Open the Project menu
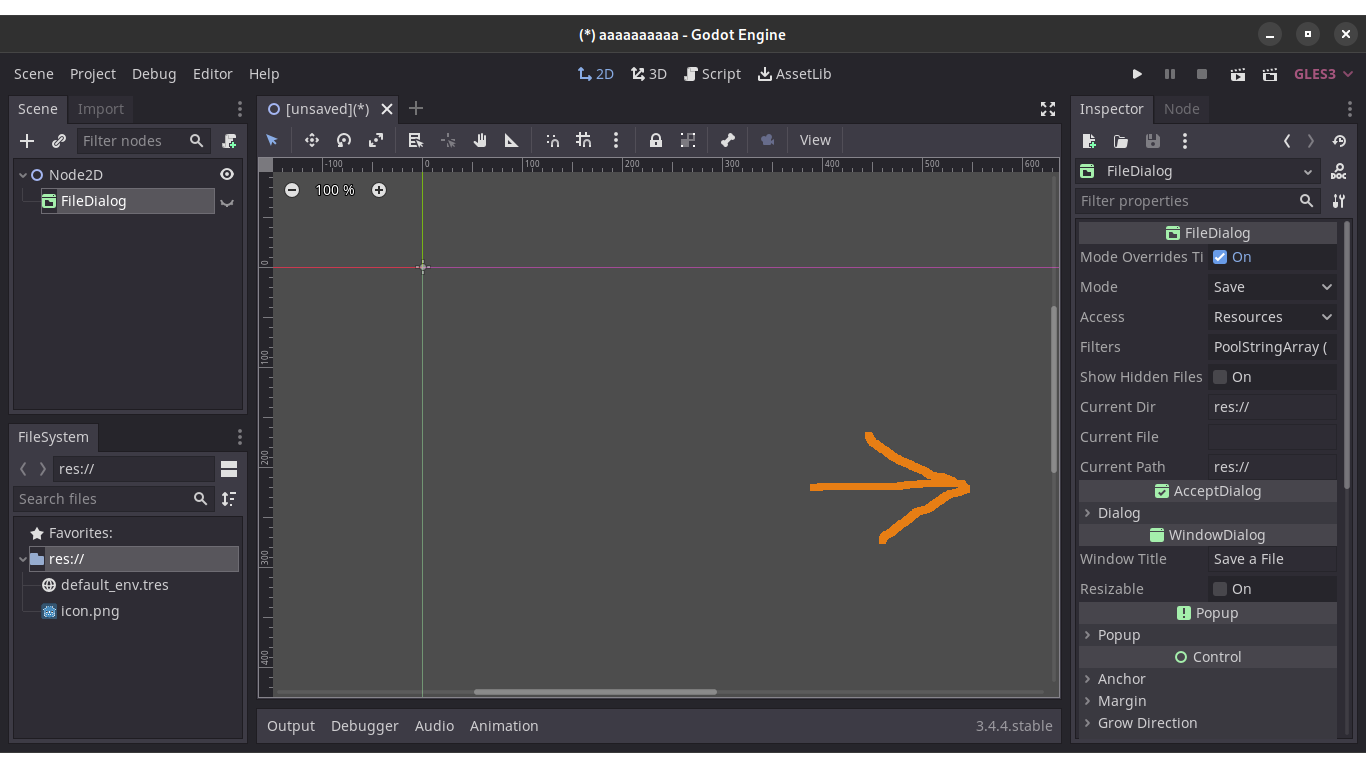This screenshot has height=768, width=1366. click(x=92, y=73)
